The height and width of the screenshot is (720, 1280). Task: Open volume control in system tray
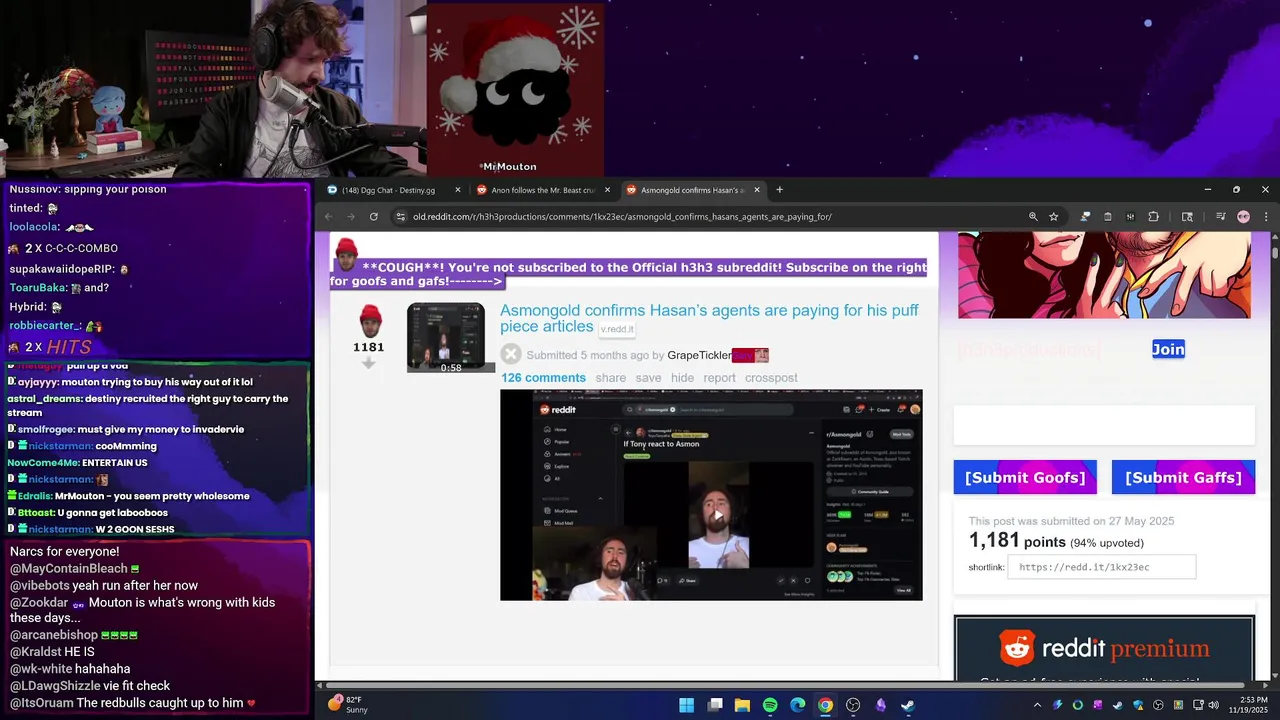[1213, 705]
